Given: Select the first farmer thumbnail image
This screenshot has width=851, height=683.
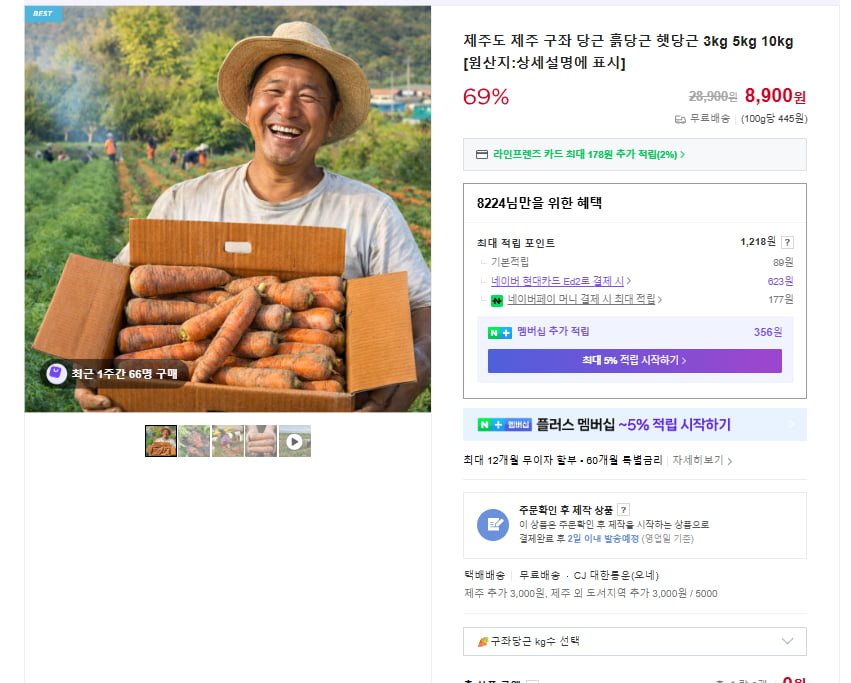Looking at the screenshot, I should [161, 441].
